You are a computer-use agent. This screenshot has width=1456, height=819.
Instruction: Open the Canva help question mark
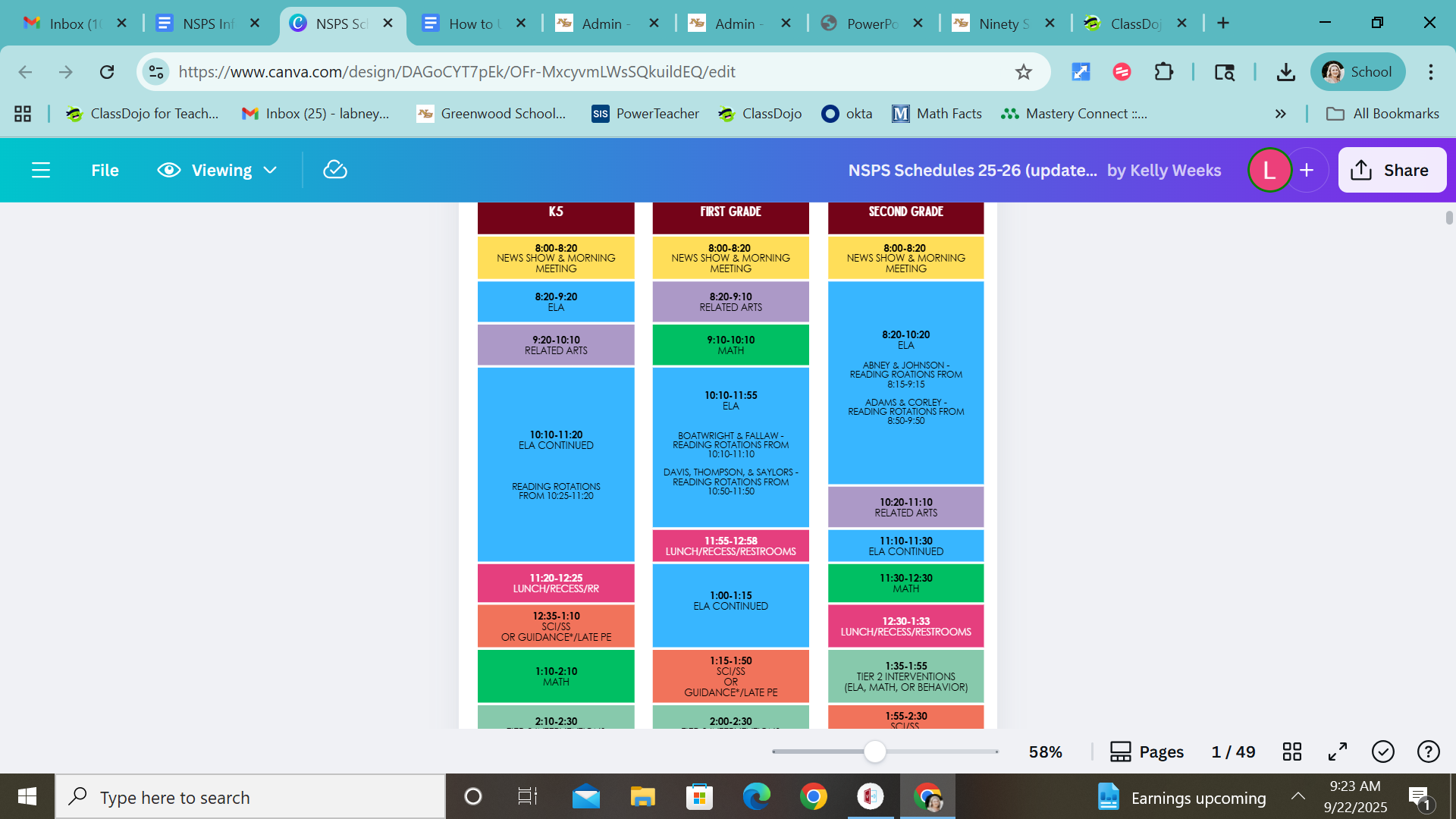tap(1428, 752)
